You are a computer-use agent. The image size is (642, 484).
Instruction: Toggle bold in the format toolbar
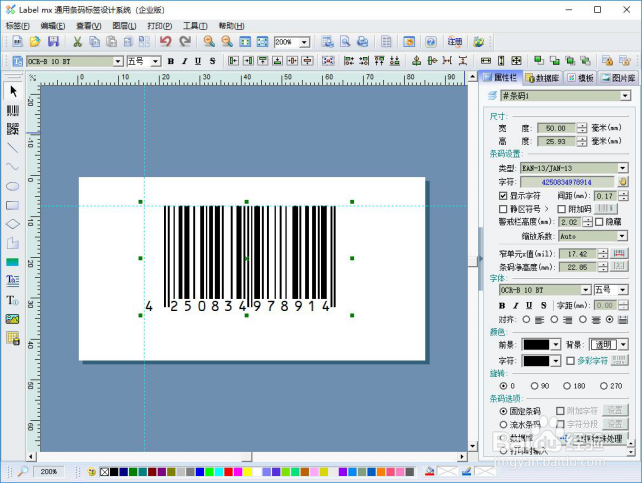click(171, 61)
